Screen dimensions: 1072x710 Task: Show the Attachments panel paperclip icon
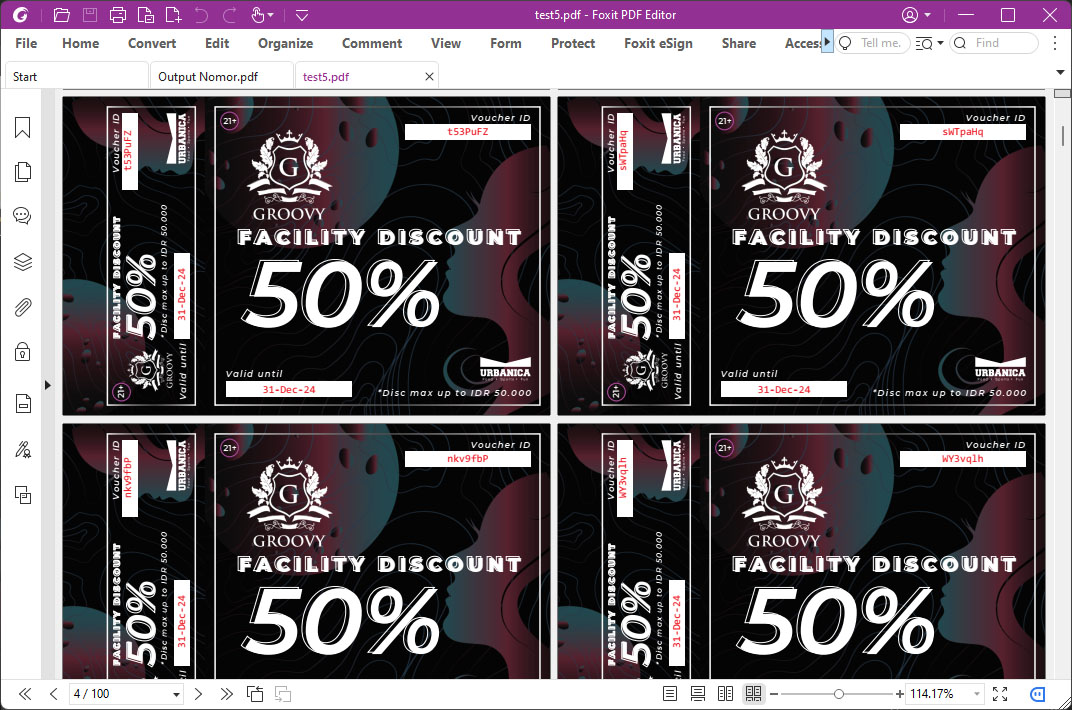pyautogui.click(x=22, y=307)
